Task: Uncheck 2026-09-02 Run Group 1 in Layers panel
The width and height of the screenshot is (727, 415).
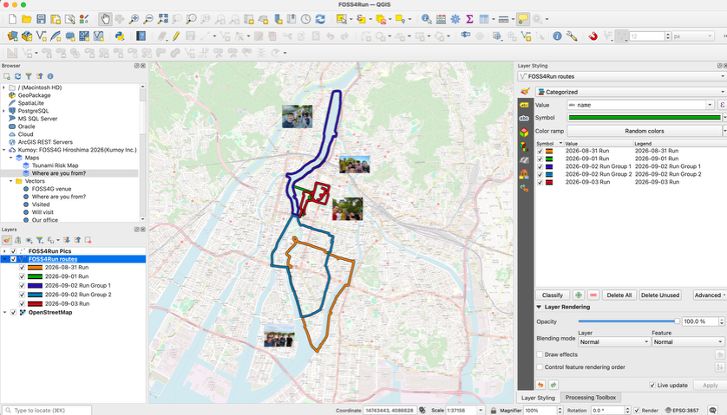Action: pyautogui.click(x=22, y=286)
